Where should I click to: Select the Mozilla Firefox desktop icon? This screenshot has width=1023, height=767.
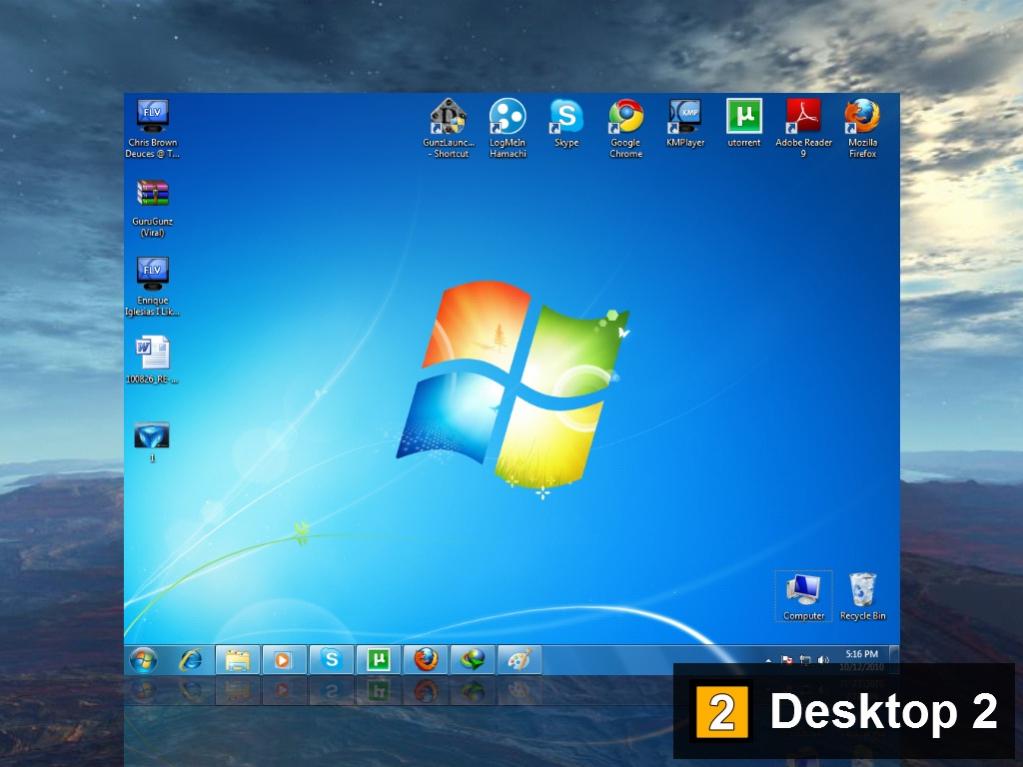pyautogui.click(x=862, y=128)
